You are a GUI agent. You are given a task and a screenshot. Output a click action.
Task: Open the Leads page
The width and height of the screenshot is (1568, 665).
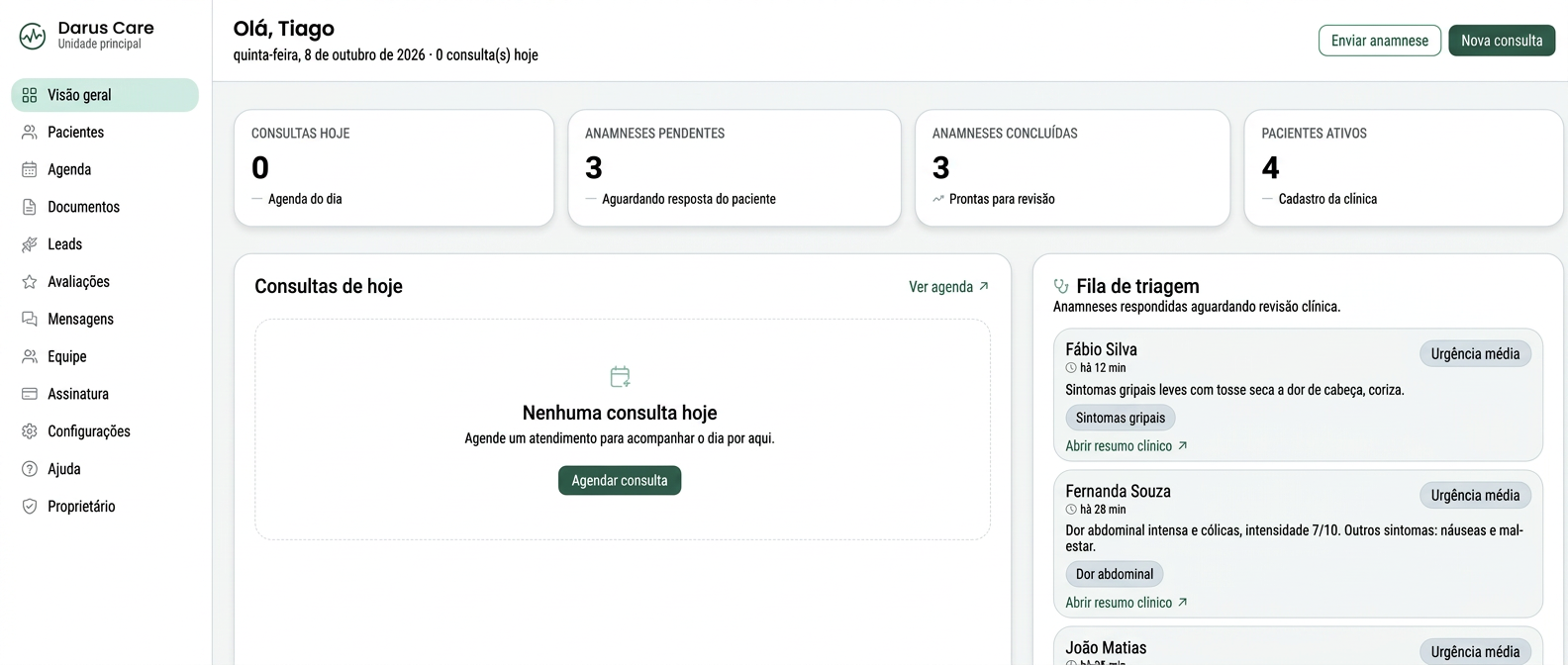point(105,244)
